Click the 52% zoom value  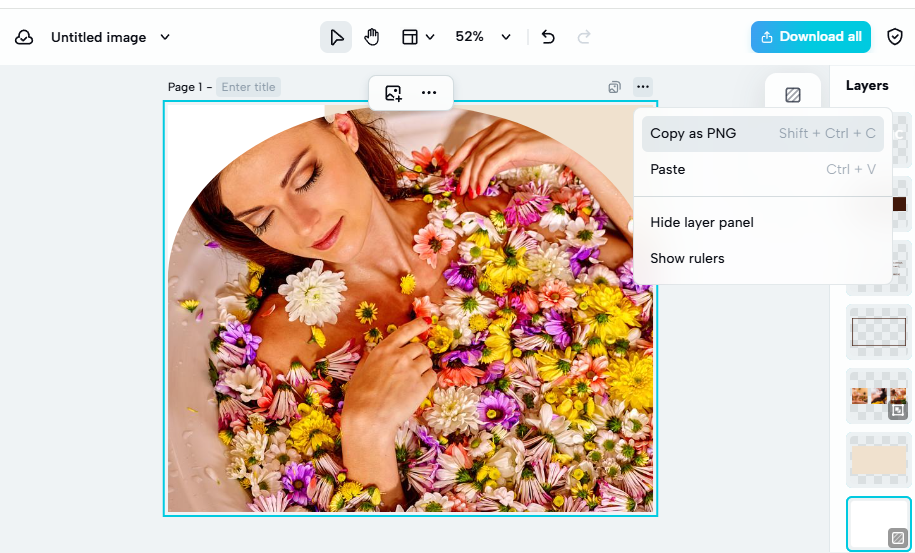point(469,37)
